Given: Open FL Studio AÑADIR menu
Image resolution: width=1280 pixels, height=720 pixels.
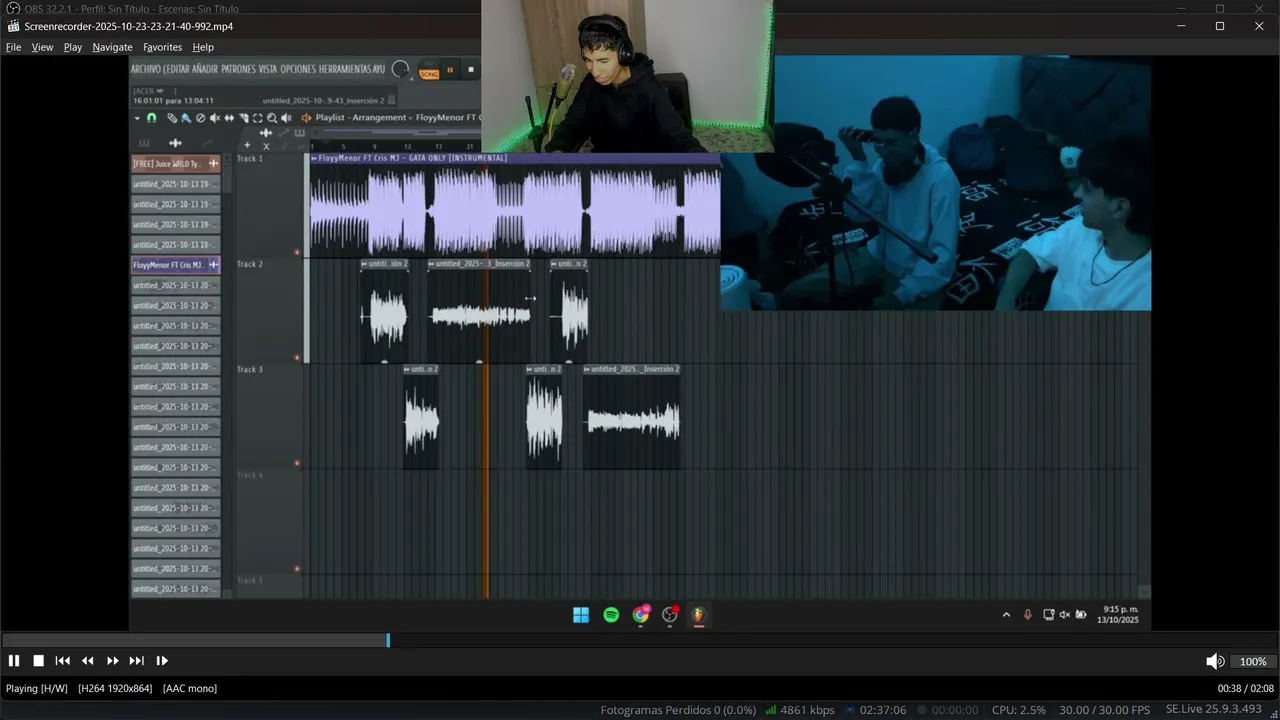Looking at the screenshot, I should pos(205,69).
